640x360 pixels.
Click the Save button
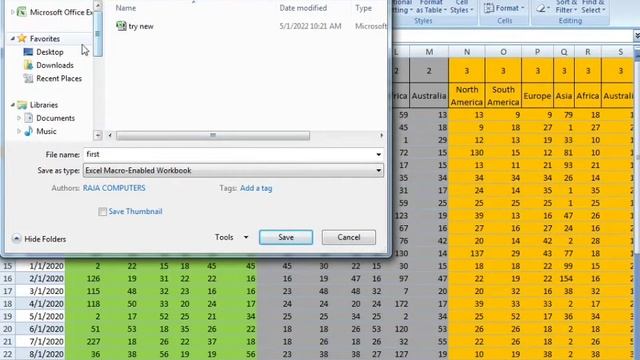click(x=286, y=237)
